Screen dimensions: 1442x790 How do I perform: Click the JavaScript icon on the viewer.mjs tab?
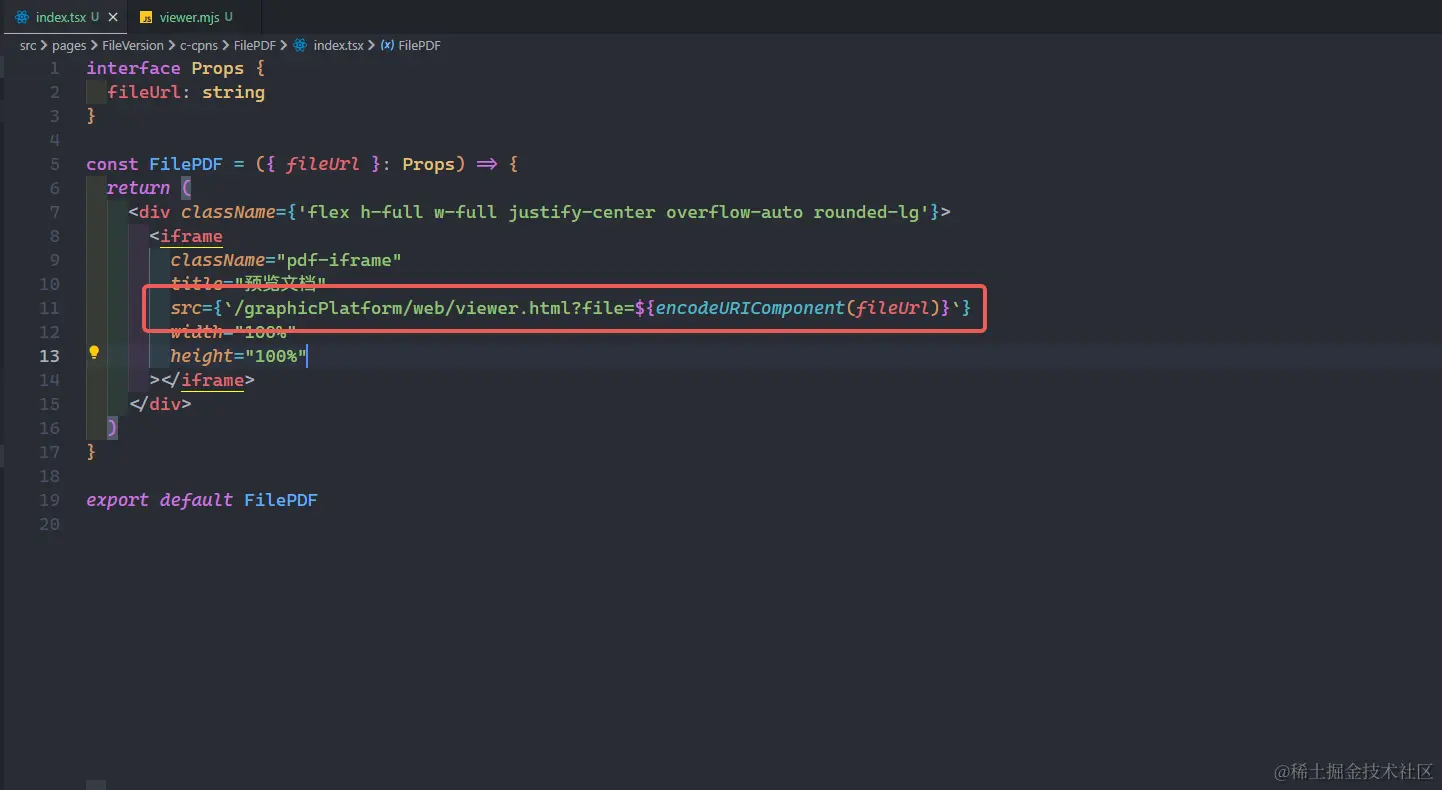pos(144,16)
